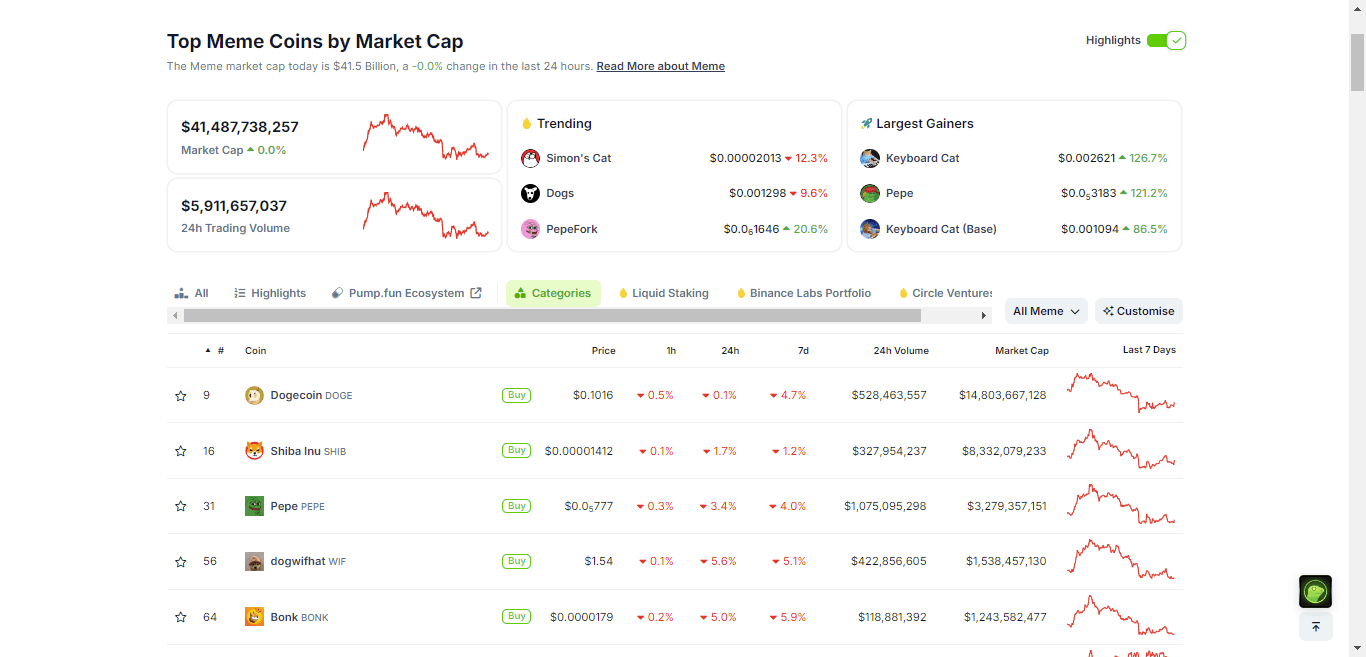Image resolution: width=1366 pixels, height=657 pixels.
Task: Sort by Market Cap column header
Action: point(1022,351)
